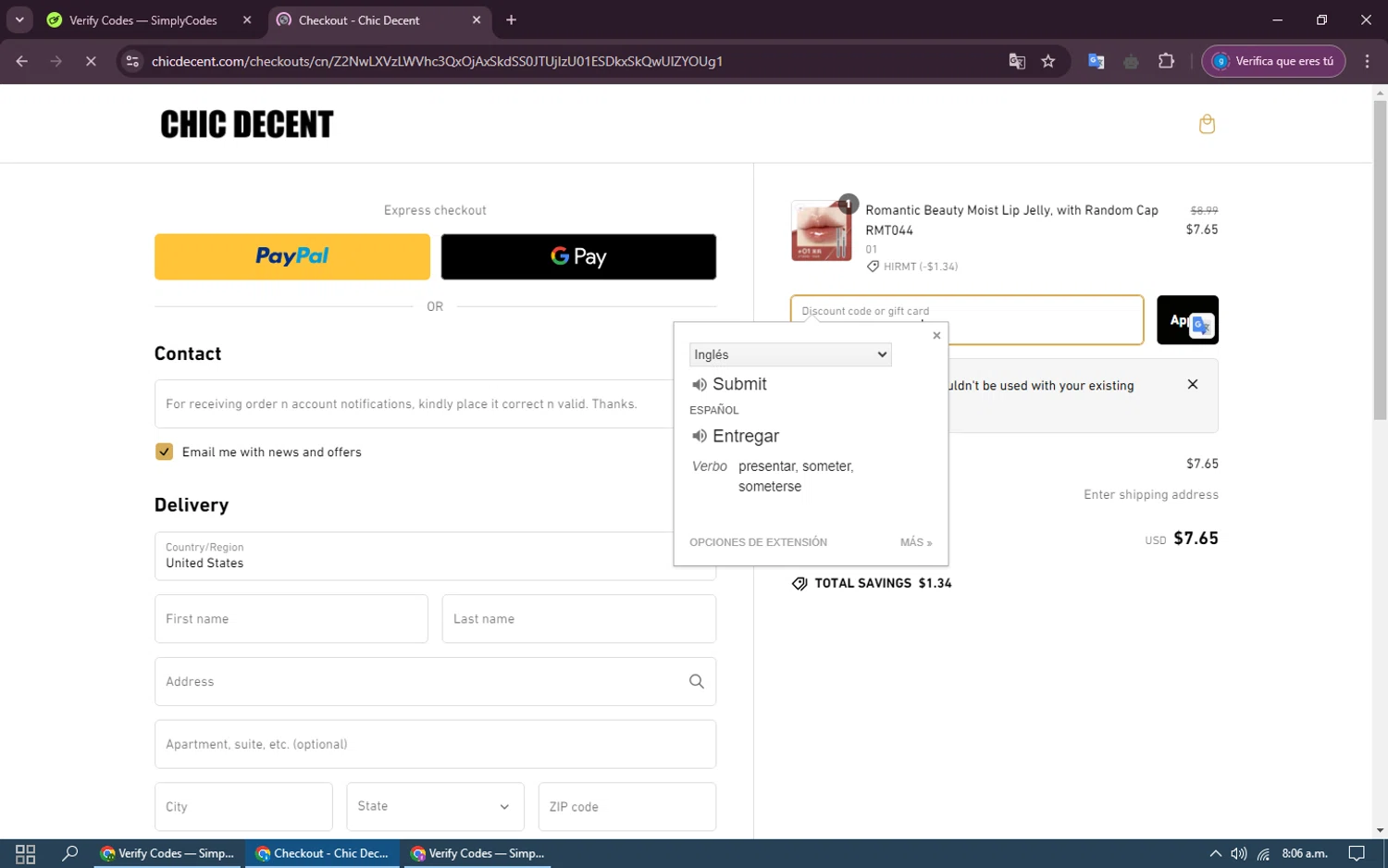Close the Checkout - Chic Decent tab
The image size is (1388, 868).
coord(477,19)
